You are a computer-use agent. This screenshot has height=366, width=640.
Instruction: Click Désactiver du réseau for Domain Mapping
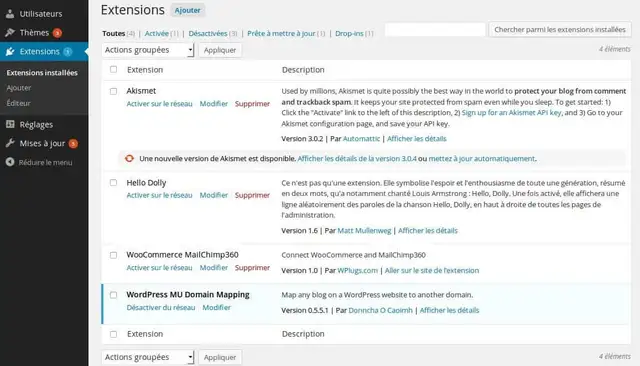point(161,307)
